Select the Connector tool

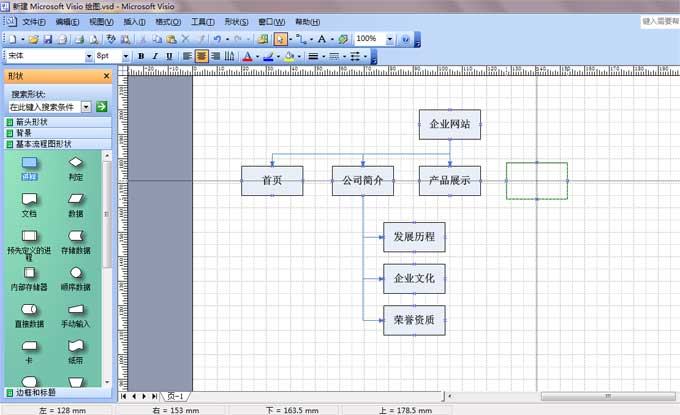click(x=302, y=39)
